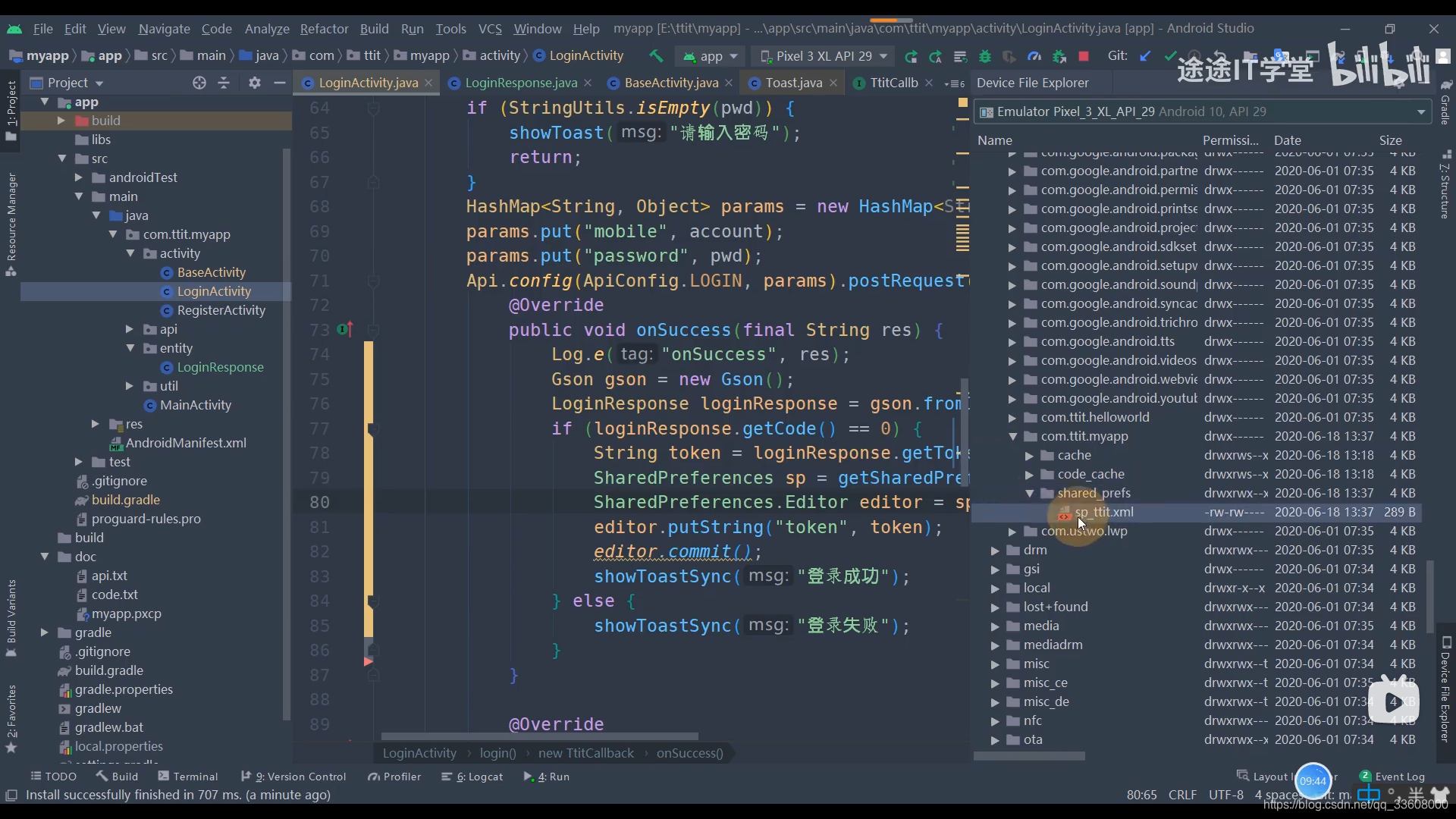Click the green Debug bug icon
The width and height of the screenshot is (1456, 819).
point(985,56)
